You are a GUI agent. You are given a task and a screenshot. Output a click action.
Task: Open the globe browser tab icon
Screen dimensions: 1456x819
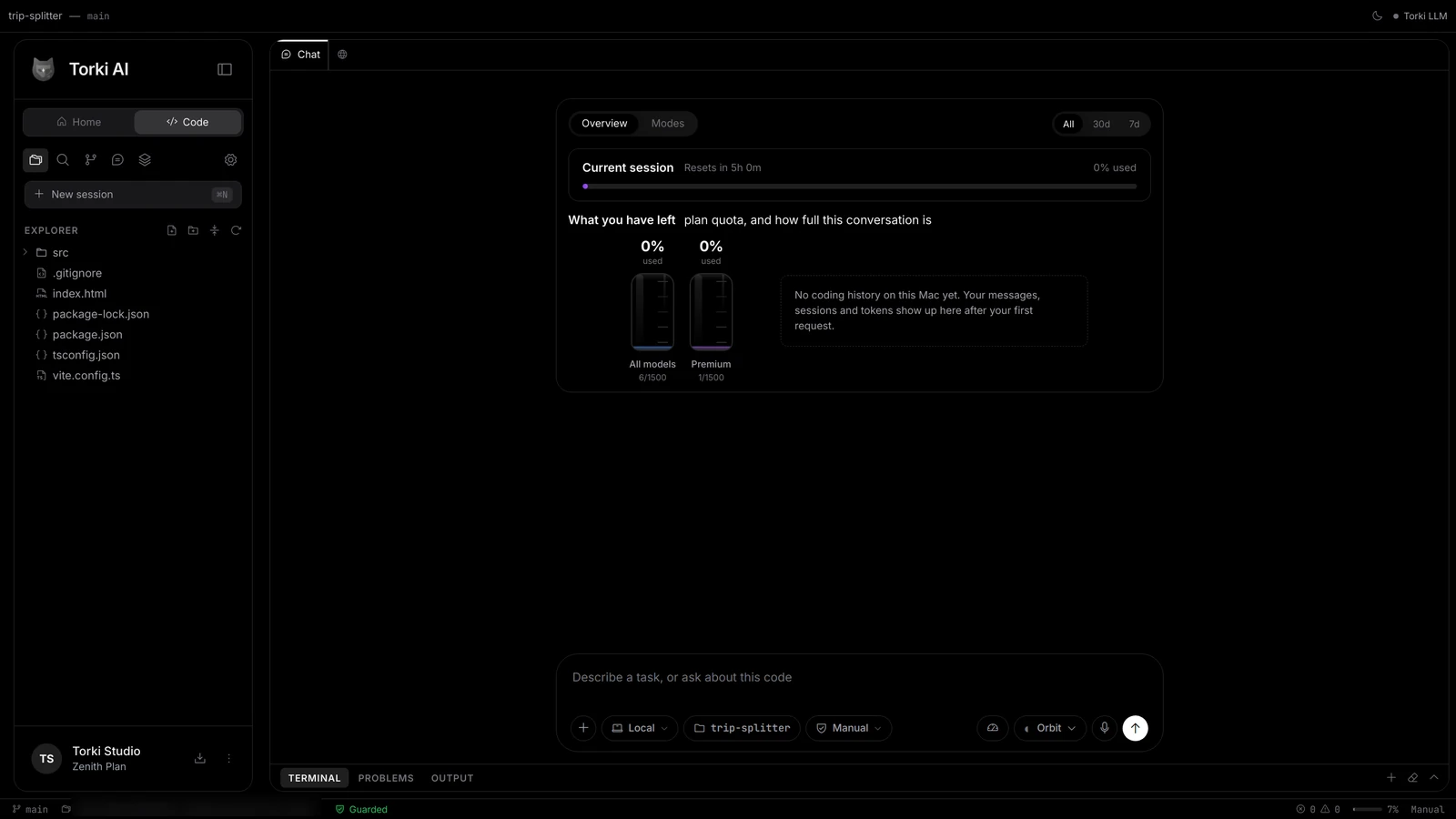(x=342, y=55)
